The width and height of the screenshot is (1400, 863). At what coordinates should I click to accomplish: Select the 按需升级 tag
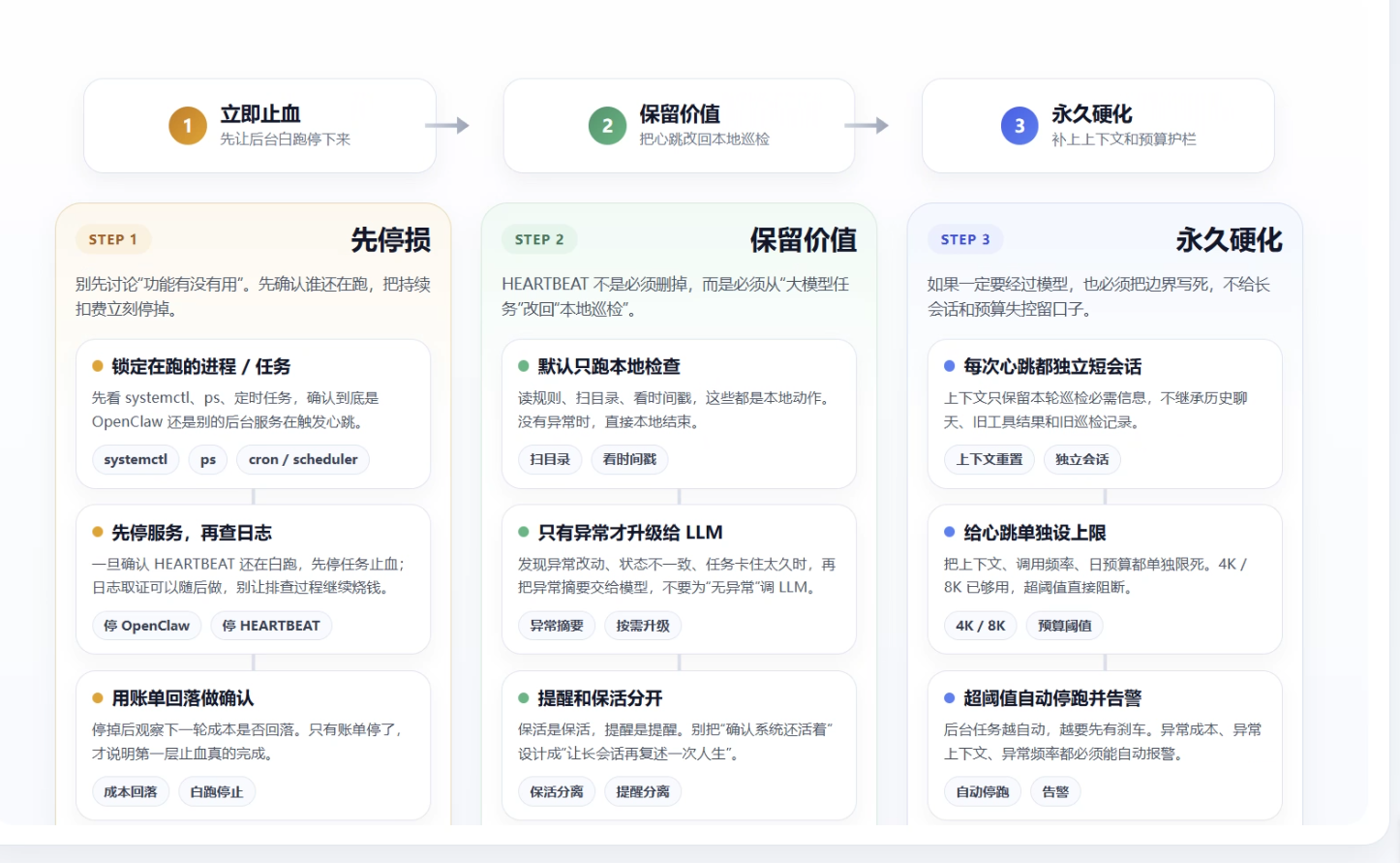click(x=643, y=626)
